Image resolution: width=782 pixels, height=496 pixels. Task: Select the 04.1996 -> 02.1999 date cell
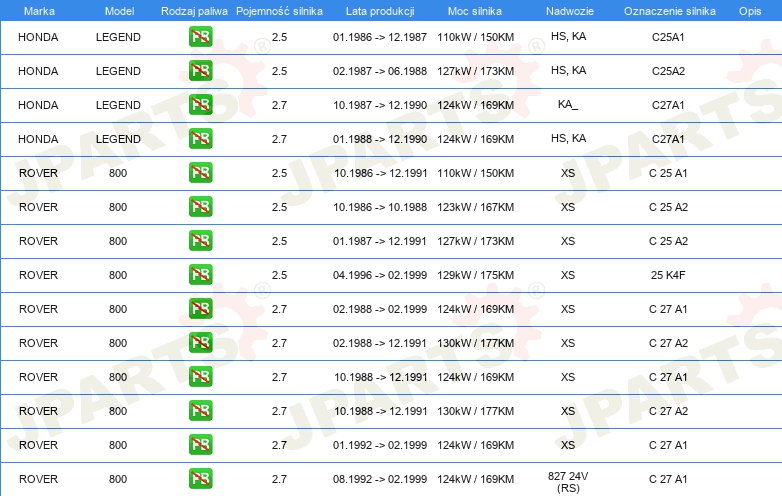coord(380,275)
